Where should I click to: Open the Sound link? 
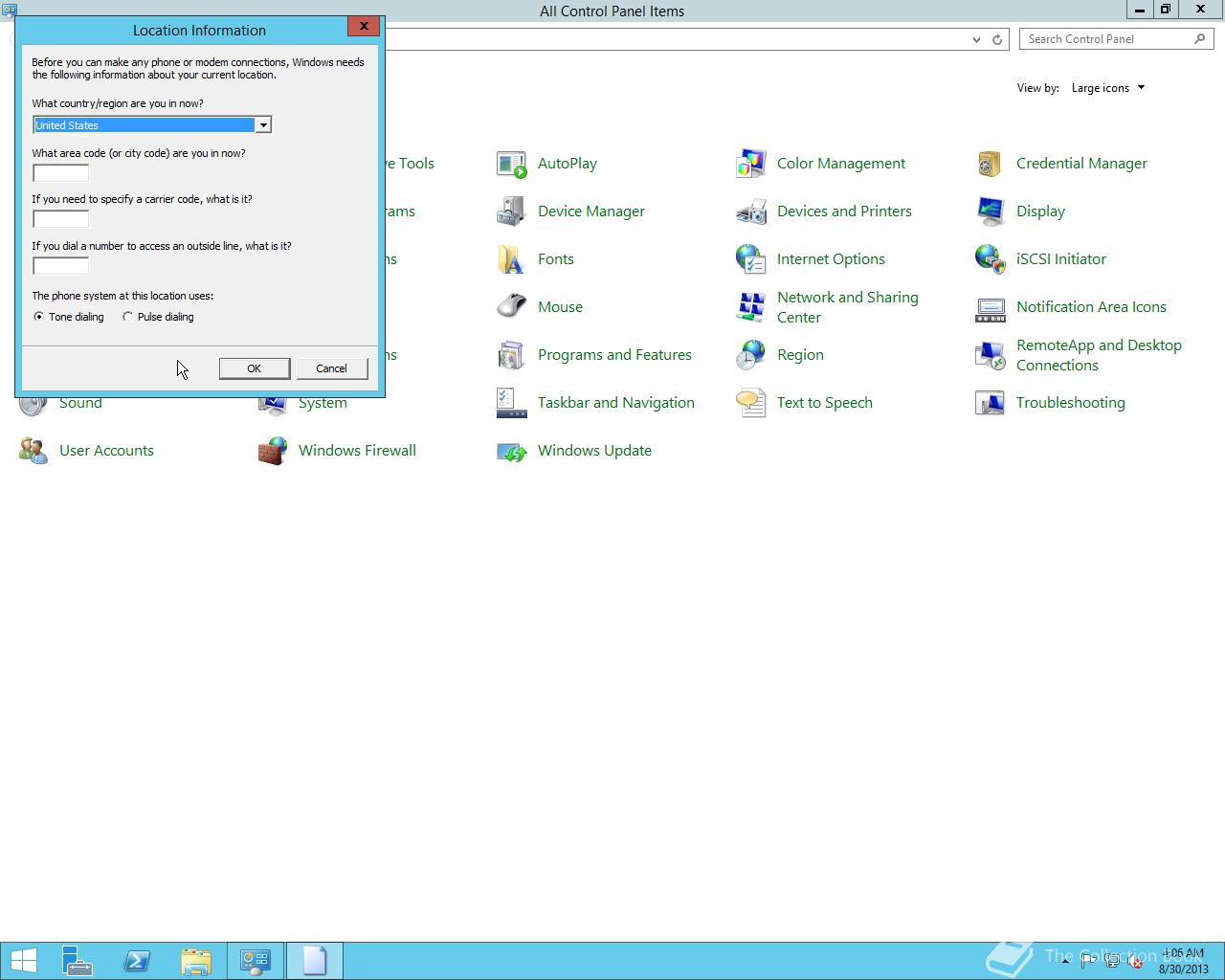80,406
